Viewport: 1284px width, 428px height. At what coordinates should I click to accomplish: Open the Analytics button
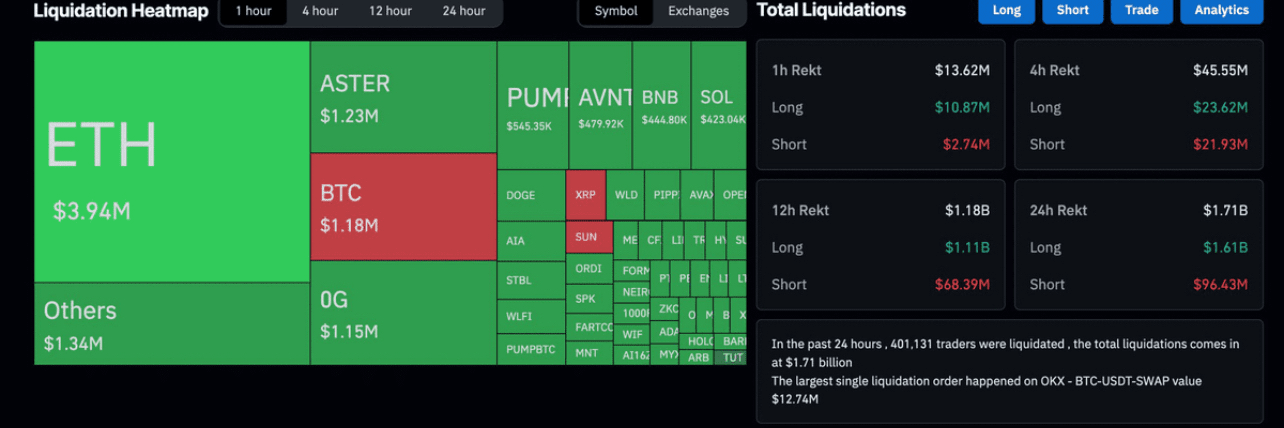1221,10
